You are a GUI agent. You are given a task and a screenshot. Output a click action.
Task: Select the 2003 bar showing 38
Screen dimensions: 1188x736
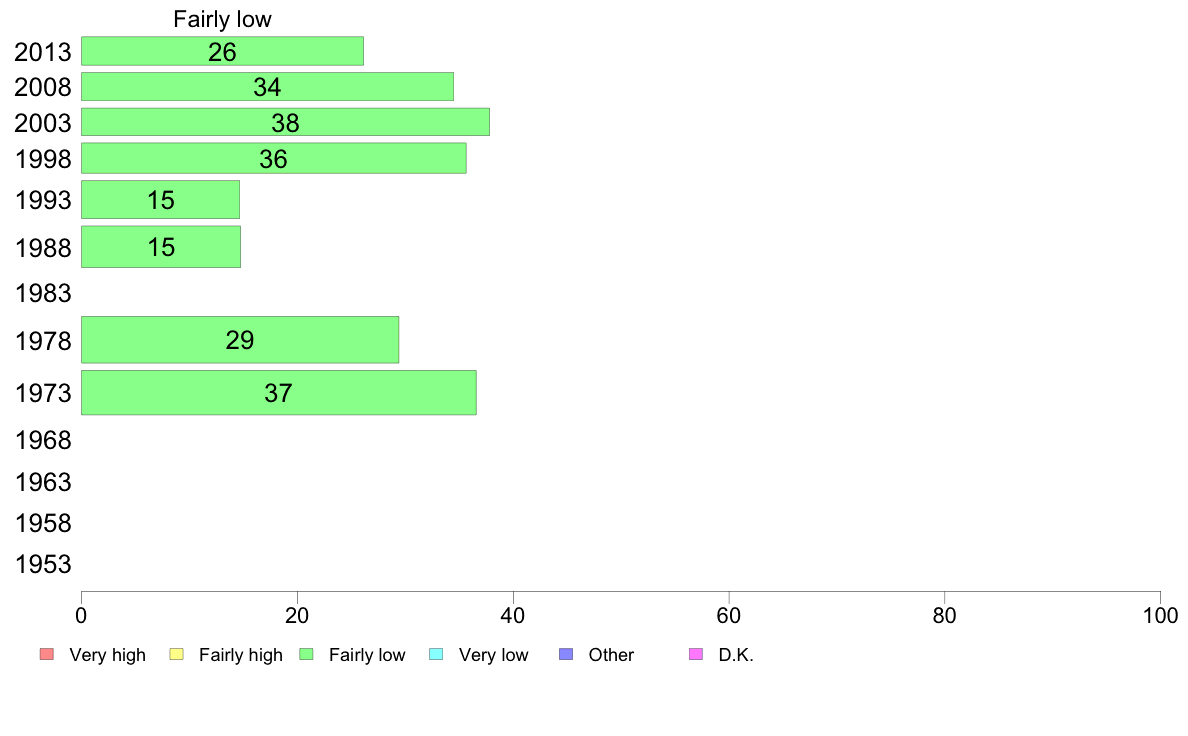coord(285,122)
